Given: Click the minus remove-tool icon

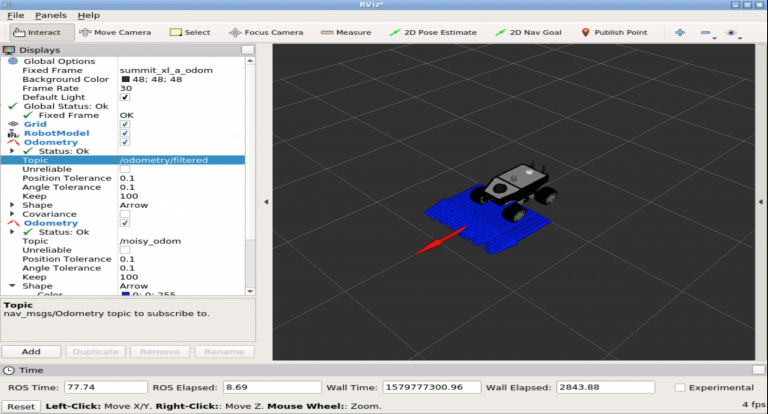Looking at the screenshot, I should point(705,32).
